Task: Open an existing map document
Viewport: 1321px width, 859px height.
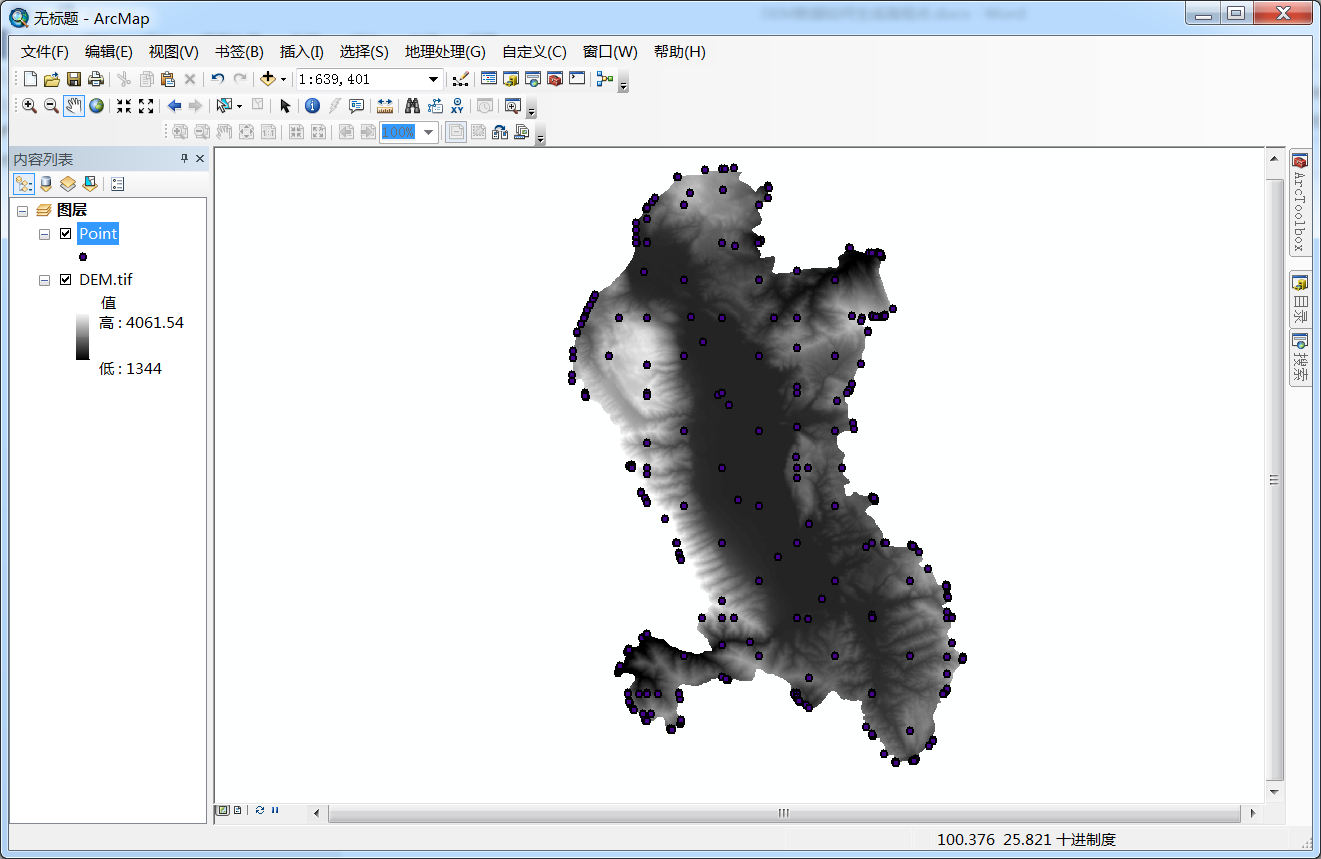Action: click(x=52, y=79)
